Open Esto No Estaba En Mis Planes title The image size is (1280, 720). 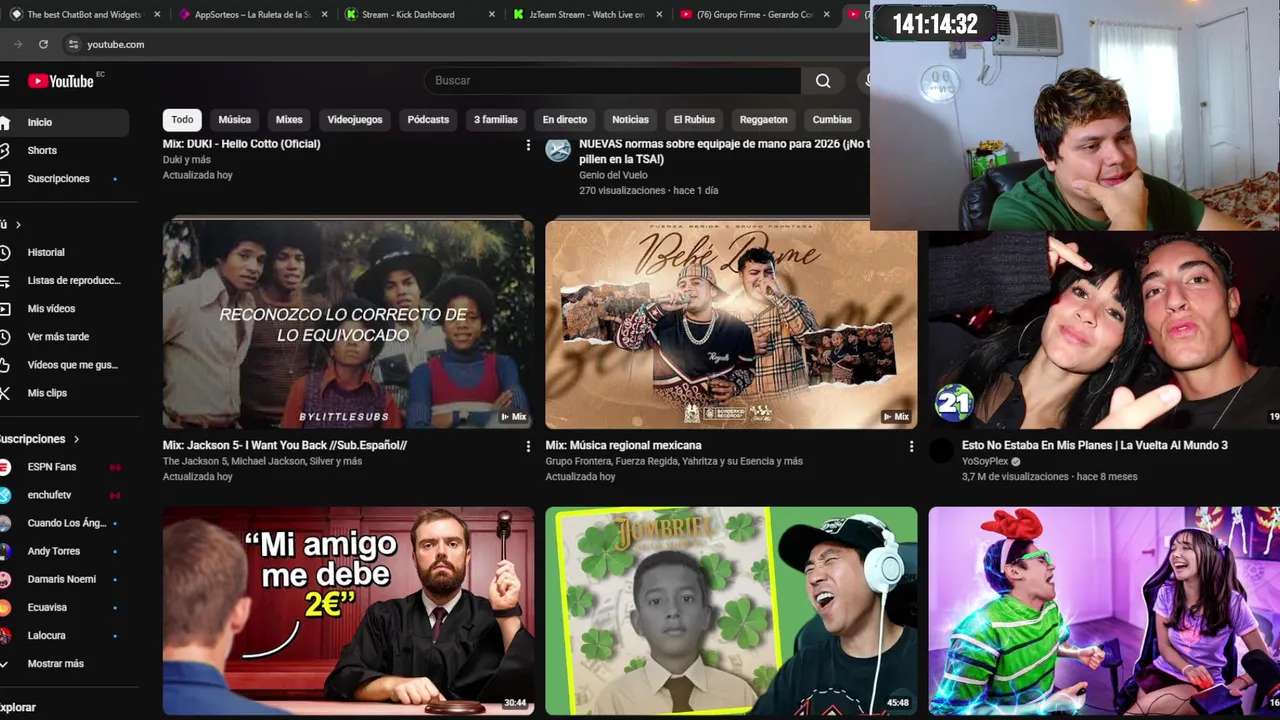click(x=1095, y=446)
